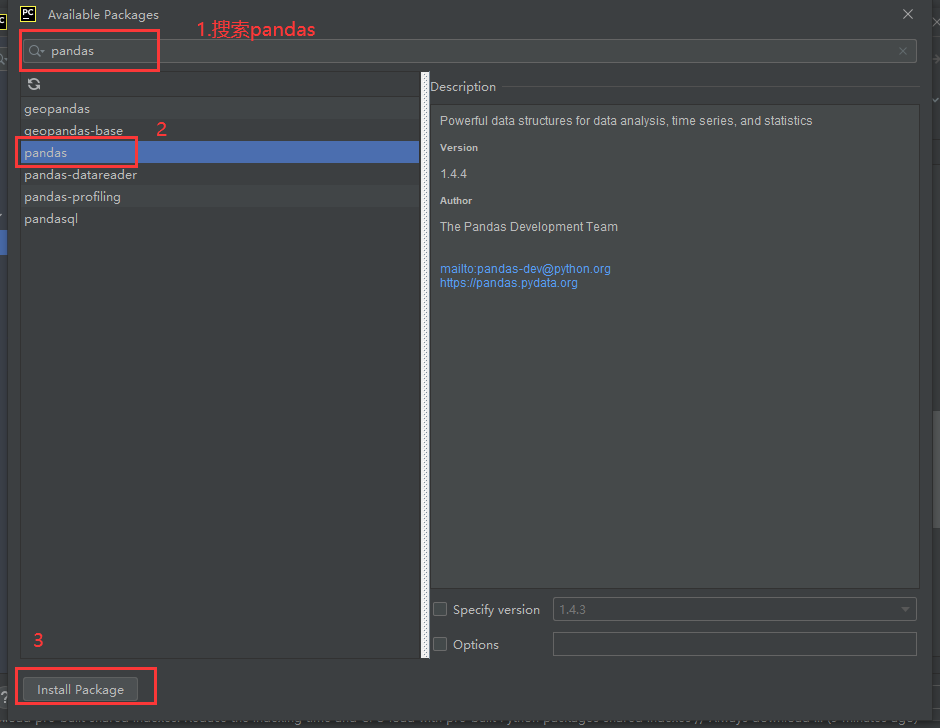Open the https://pandas.pydata.org link
The height and width of the screenshot is (728, 940).
(509, 283)
